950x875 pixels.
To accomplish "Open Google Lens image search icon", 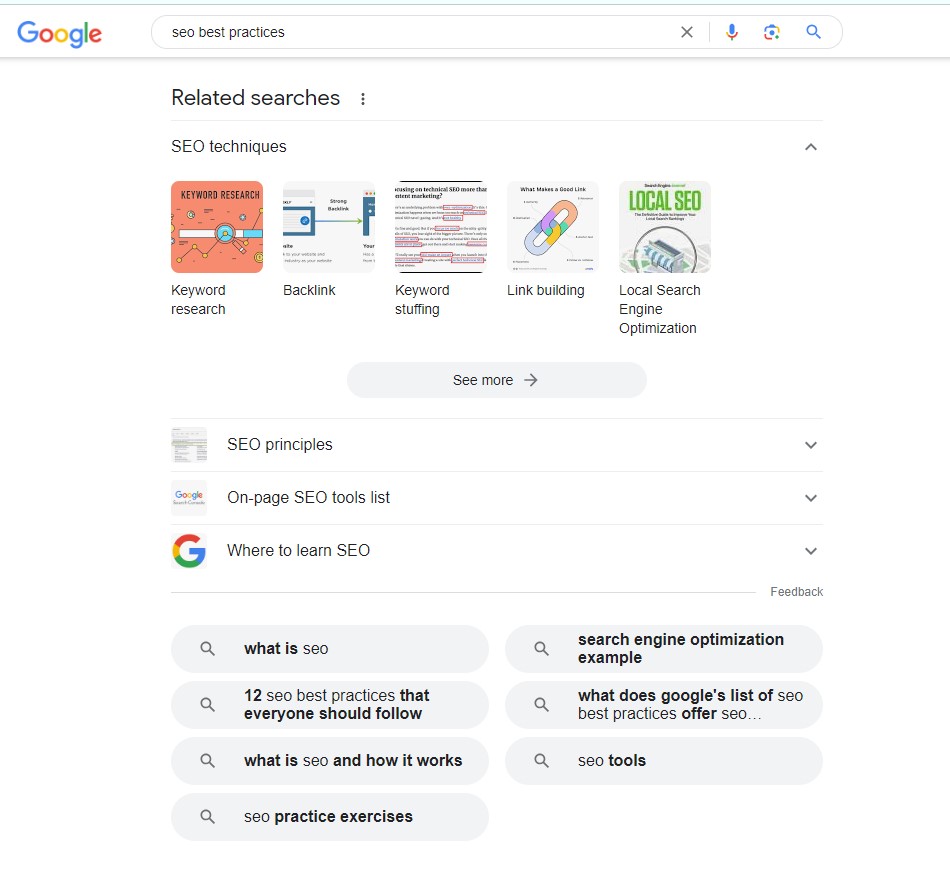I will (x=771, y=31).
